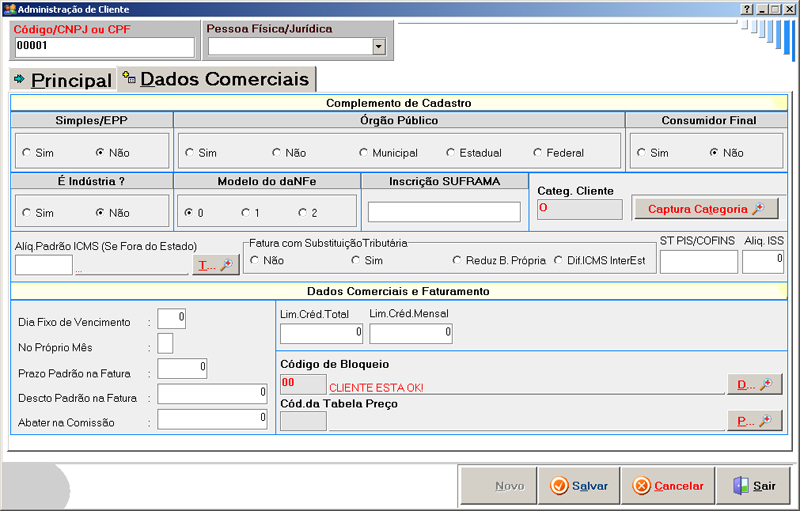Image resolution: width=800 pixels, height=511 pixels.
Task: Focus the Inscrição SUFRAMA input field
Action: pyautogui.click(x=444, y=212)
